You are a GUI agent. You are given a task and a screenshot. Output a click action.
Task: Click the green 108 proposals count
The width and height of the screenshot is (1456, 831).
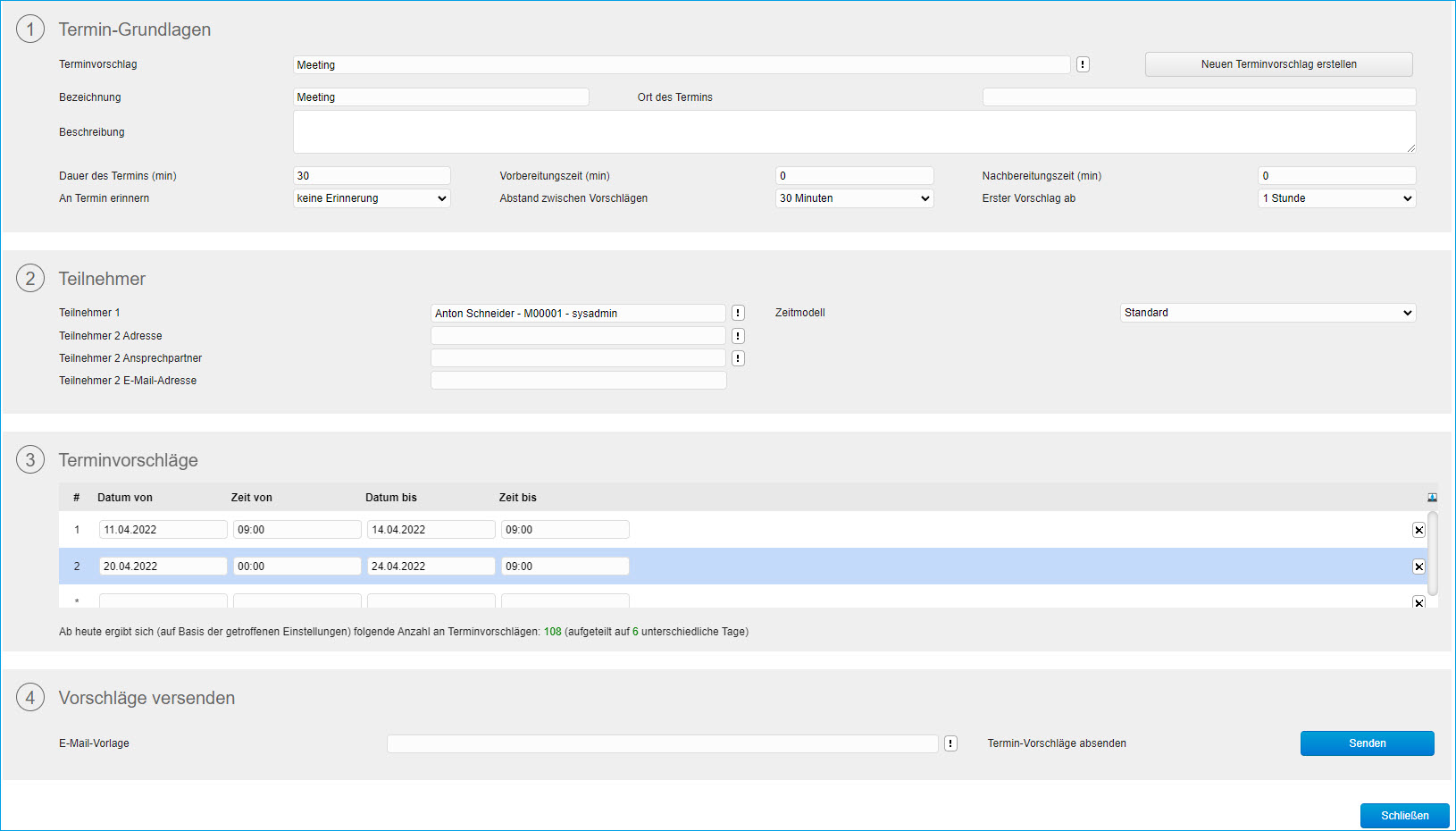point(553,632)
